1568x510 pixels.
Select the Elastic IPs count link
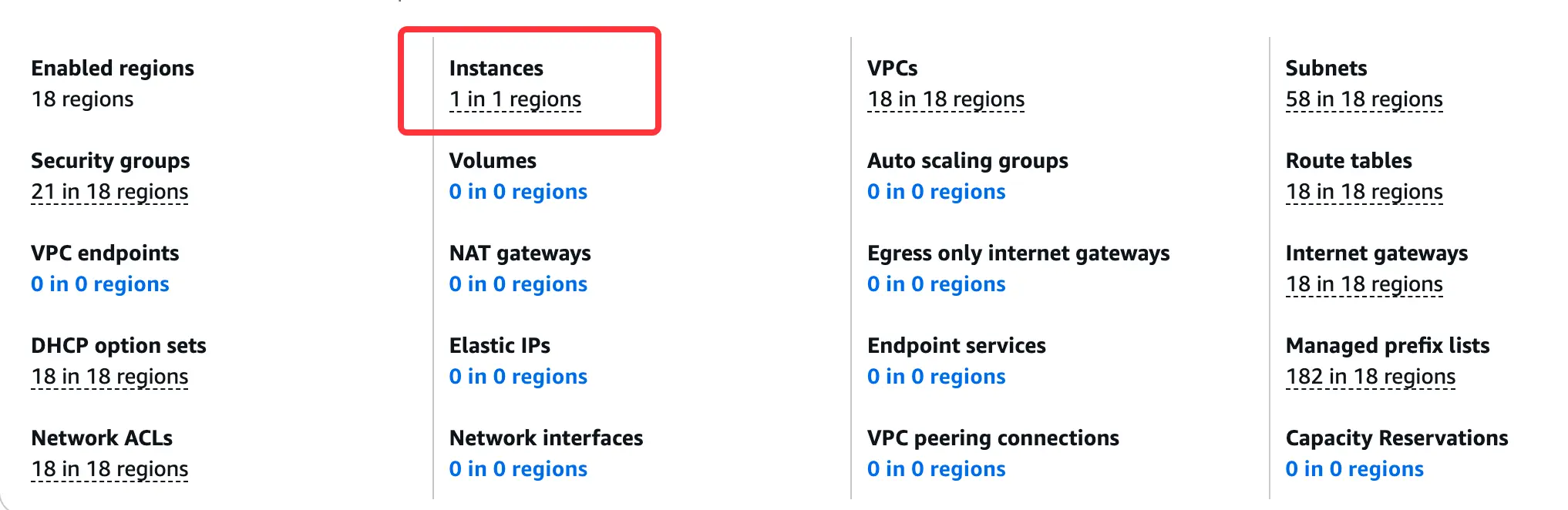[x=518, y=377]
